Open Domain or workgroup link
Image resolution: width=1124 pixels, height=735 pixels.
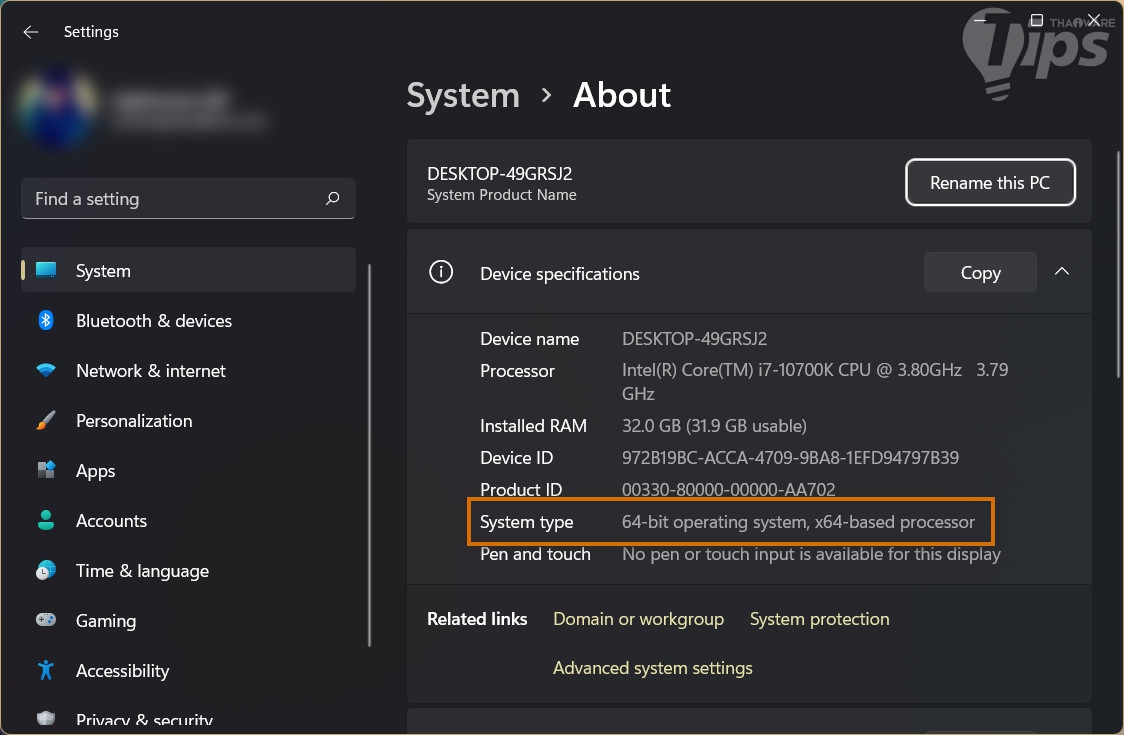tap(638, 619)
